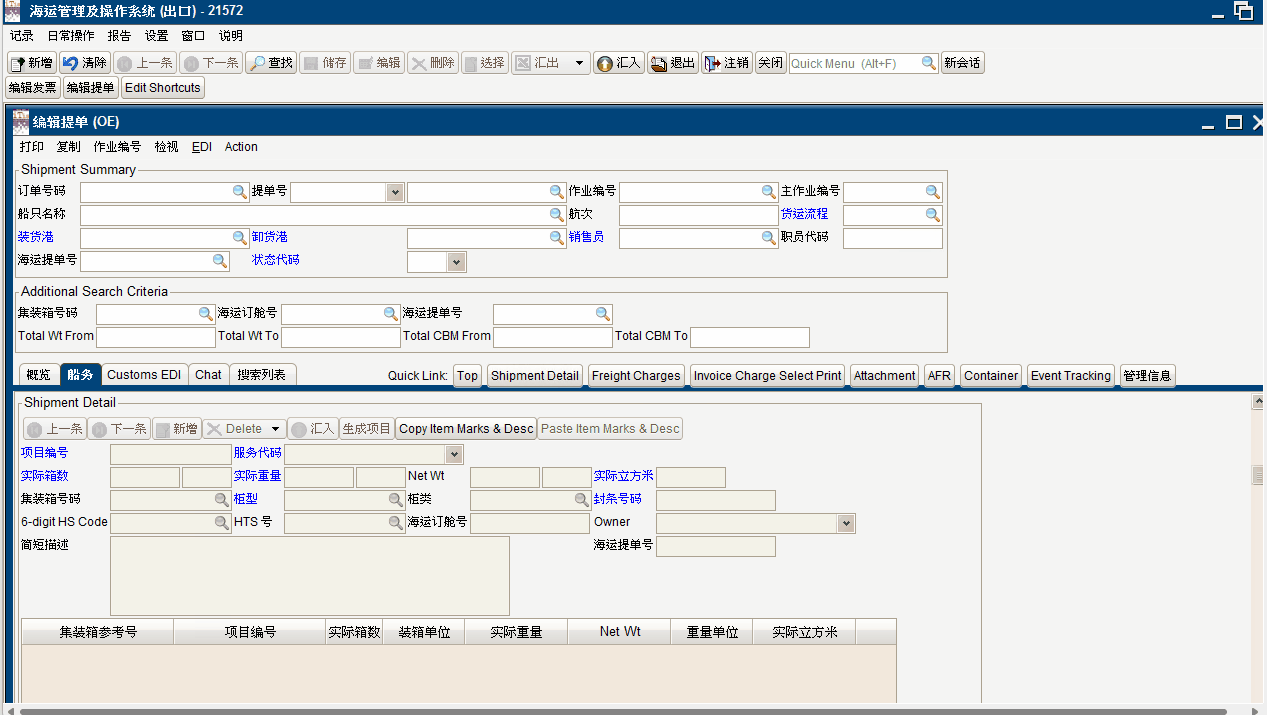The image size is (1267, 715).
Task: Click lookup magnifier in 船只名称 field
Action: click(557, 215)
